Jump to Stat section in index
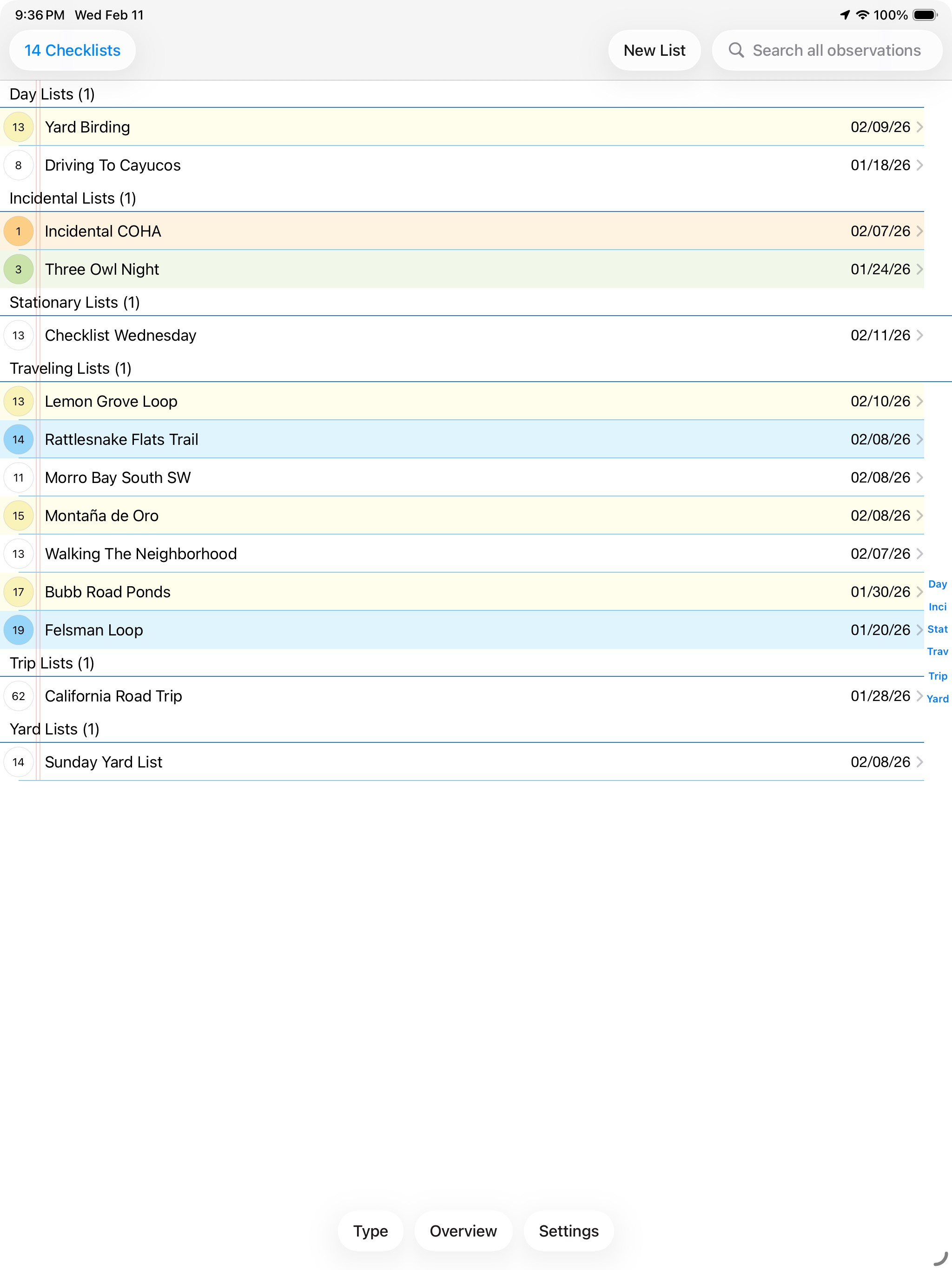The height and width of the screenshot is (1270, 952). 938,629
